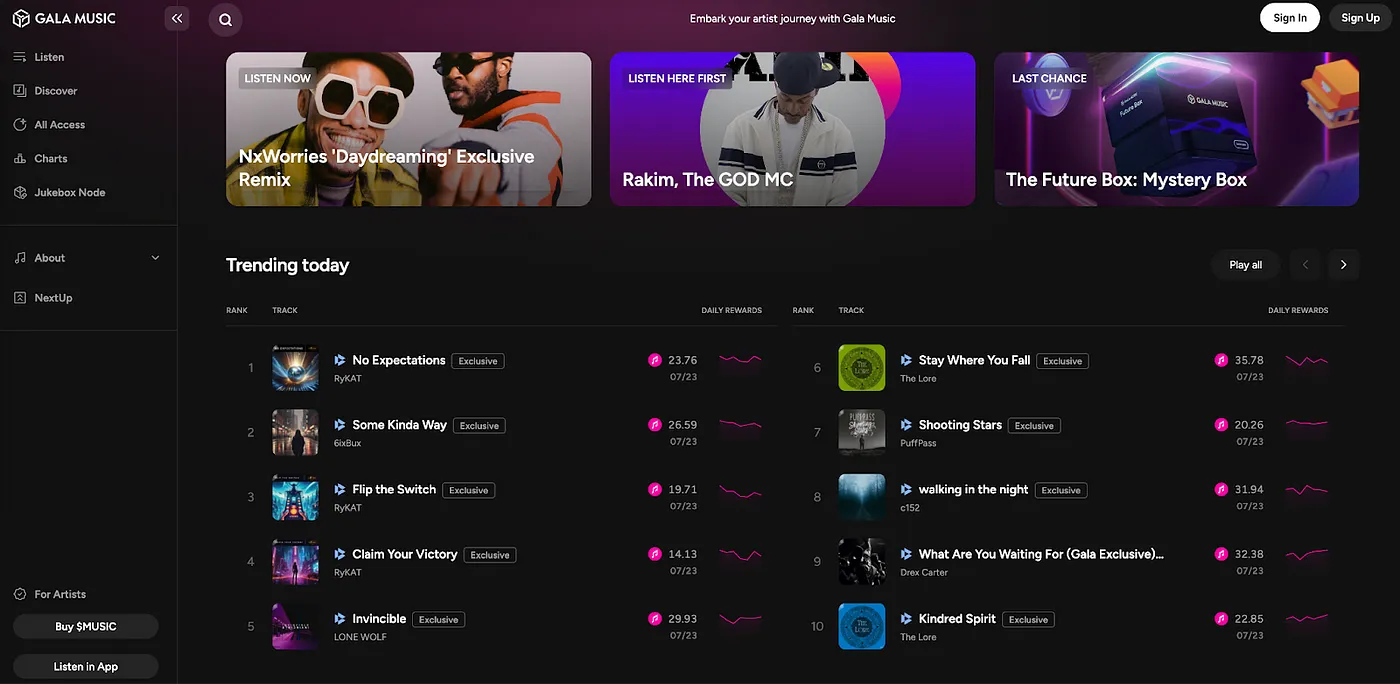1400x684 pixels.
Task: Click the search magnifier icon
Action: click(225, 19)
